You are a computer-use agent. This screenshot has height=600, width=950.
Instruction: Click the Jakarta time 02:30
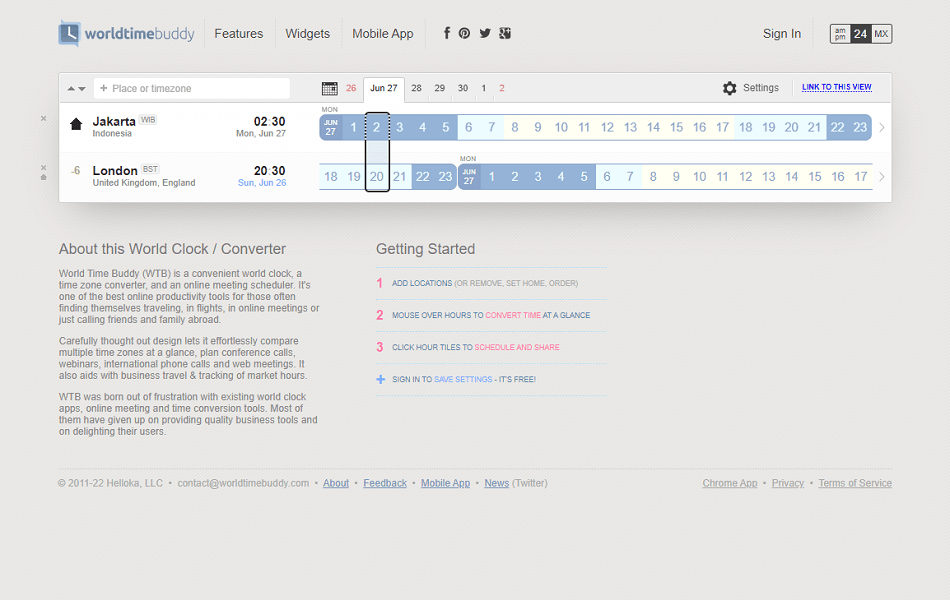click(x=270, y=121)
